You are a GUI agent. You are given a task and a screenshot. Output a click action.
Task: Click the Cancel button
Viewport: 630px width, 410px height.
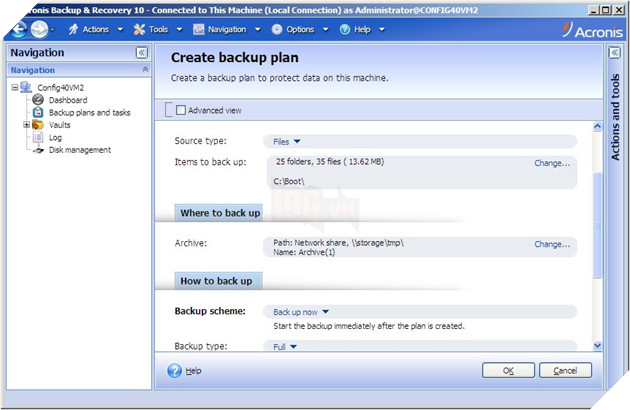tap(565, 370)
